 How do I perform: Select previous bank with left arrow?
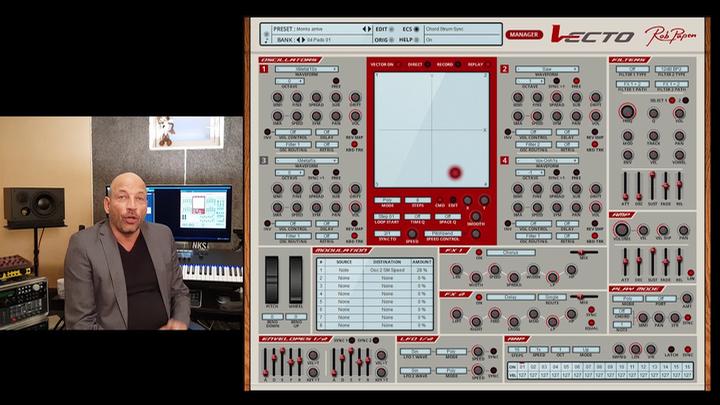[x=298, y=40]
